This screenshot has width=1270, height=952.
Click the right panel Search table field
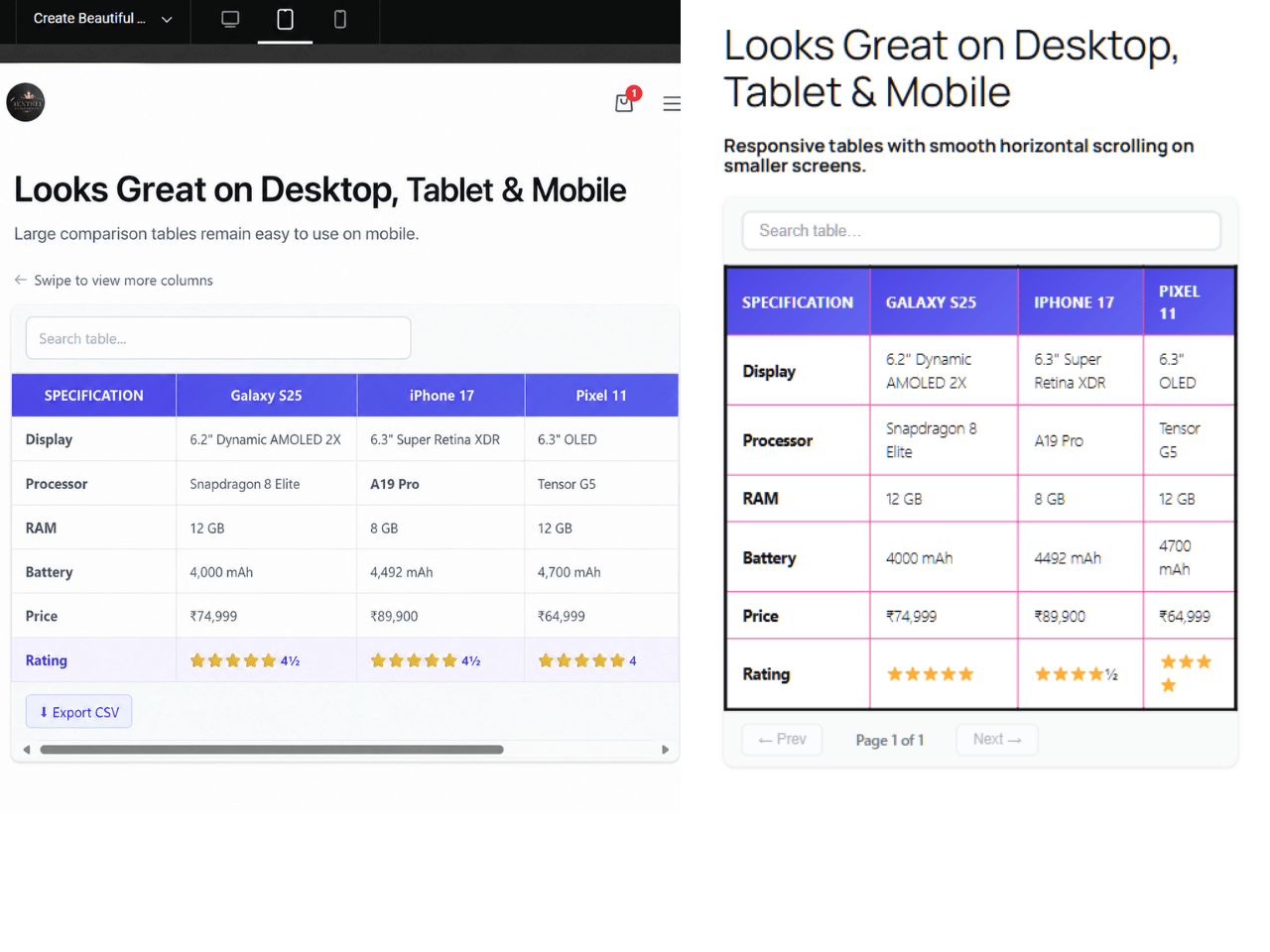[981, 231]
